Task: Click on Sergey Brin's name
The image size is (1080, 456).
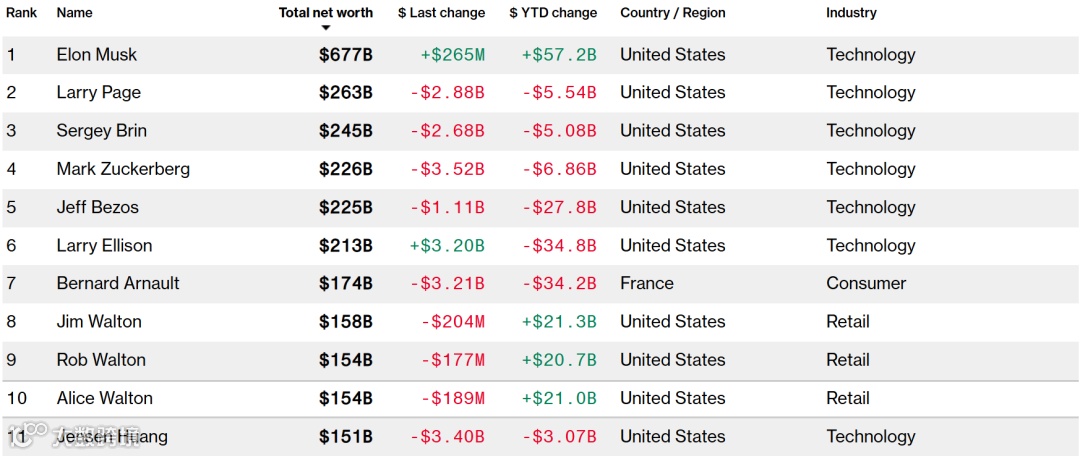Action: pyautogui.click(x=102, y=131)
